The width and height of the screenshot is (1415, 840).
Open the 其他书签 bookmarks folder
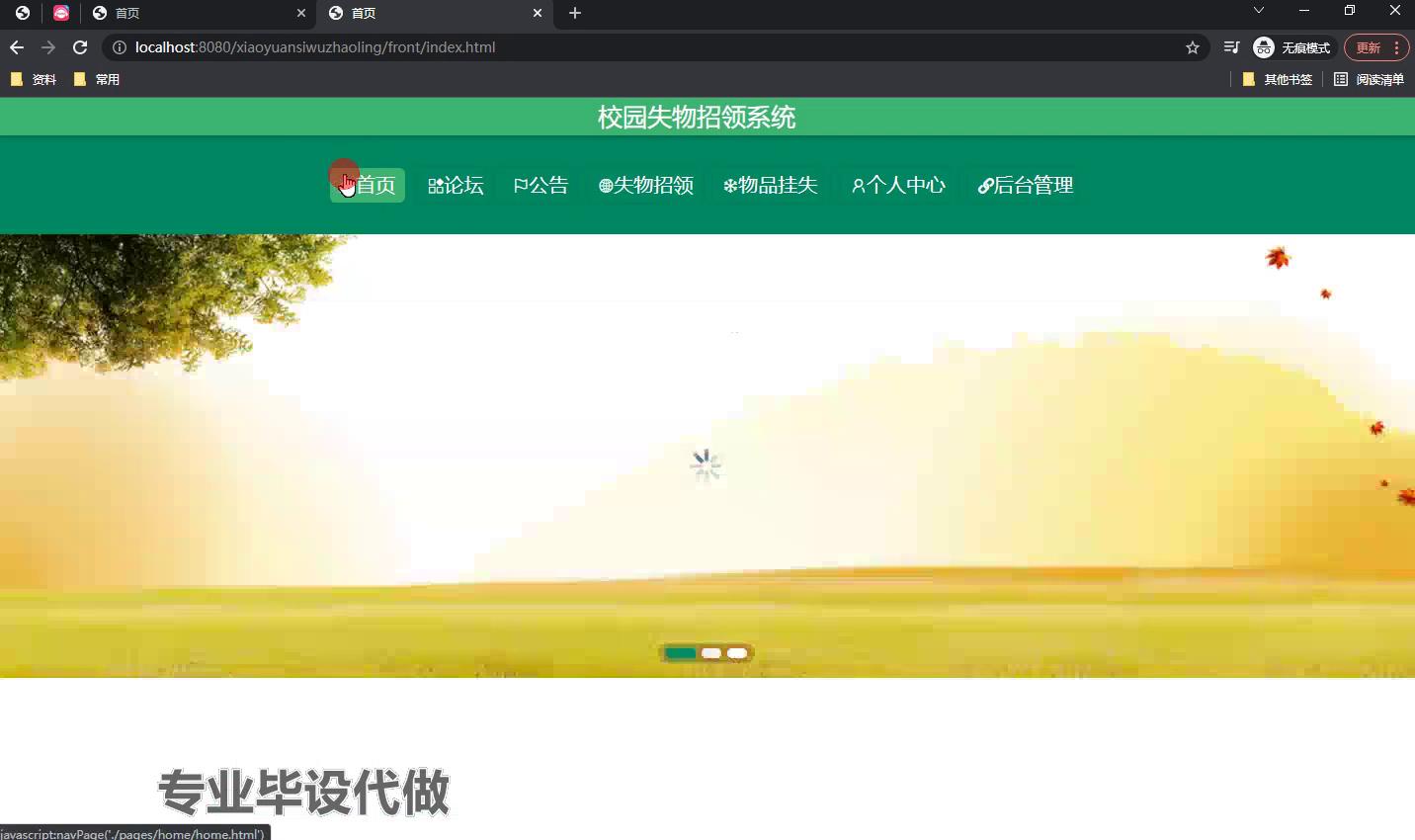pos(1278,79)
